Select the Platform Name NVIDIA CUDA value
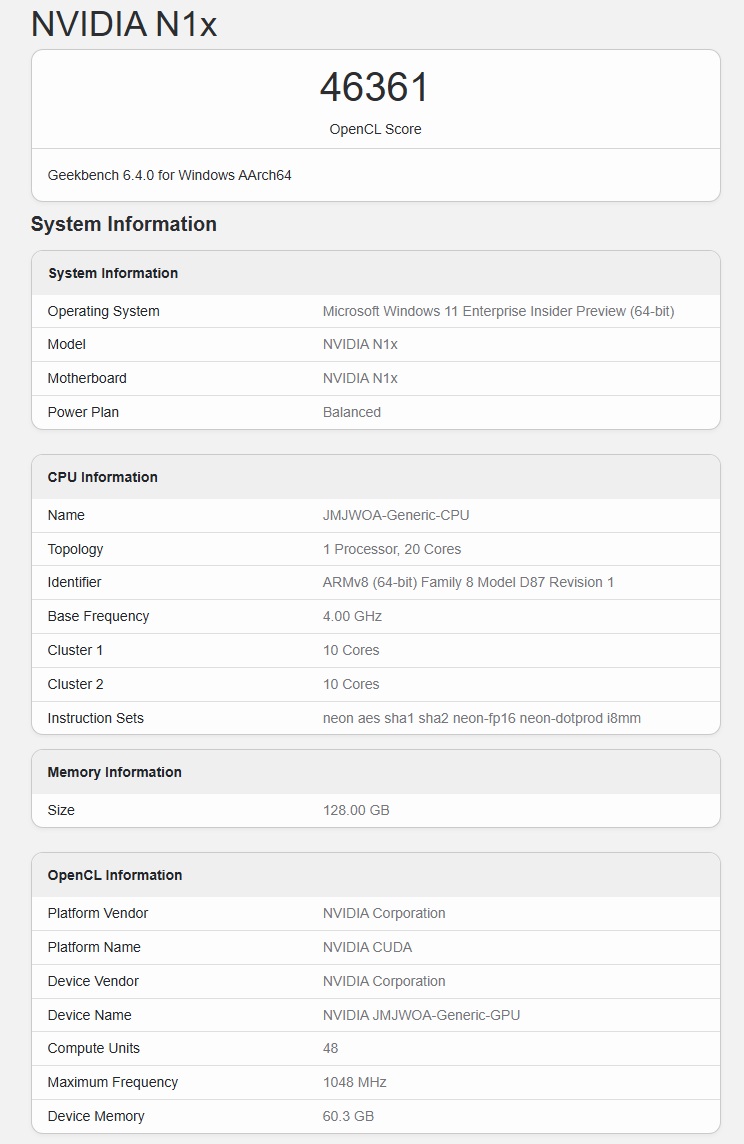Viewport: 744px width, 1144px height. (x=367, y=947)
